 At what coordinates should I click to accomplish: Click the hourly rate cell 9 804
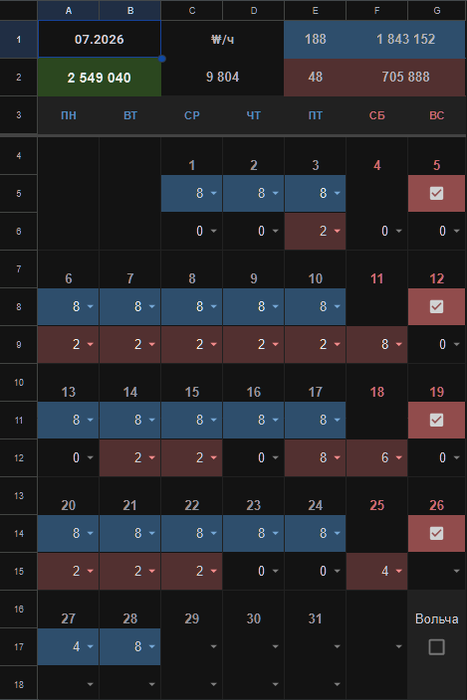222,77
